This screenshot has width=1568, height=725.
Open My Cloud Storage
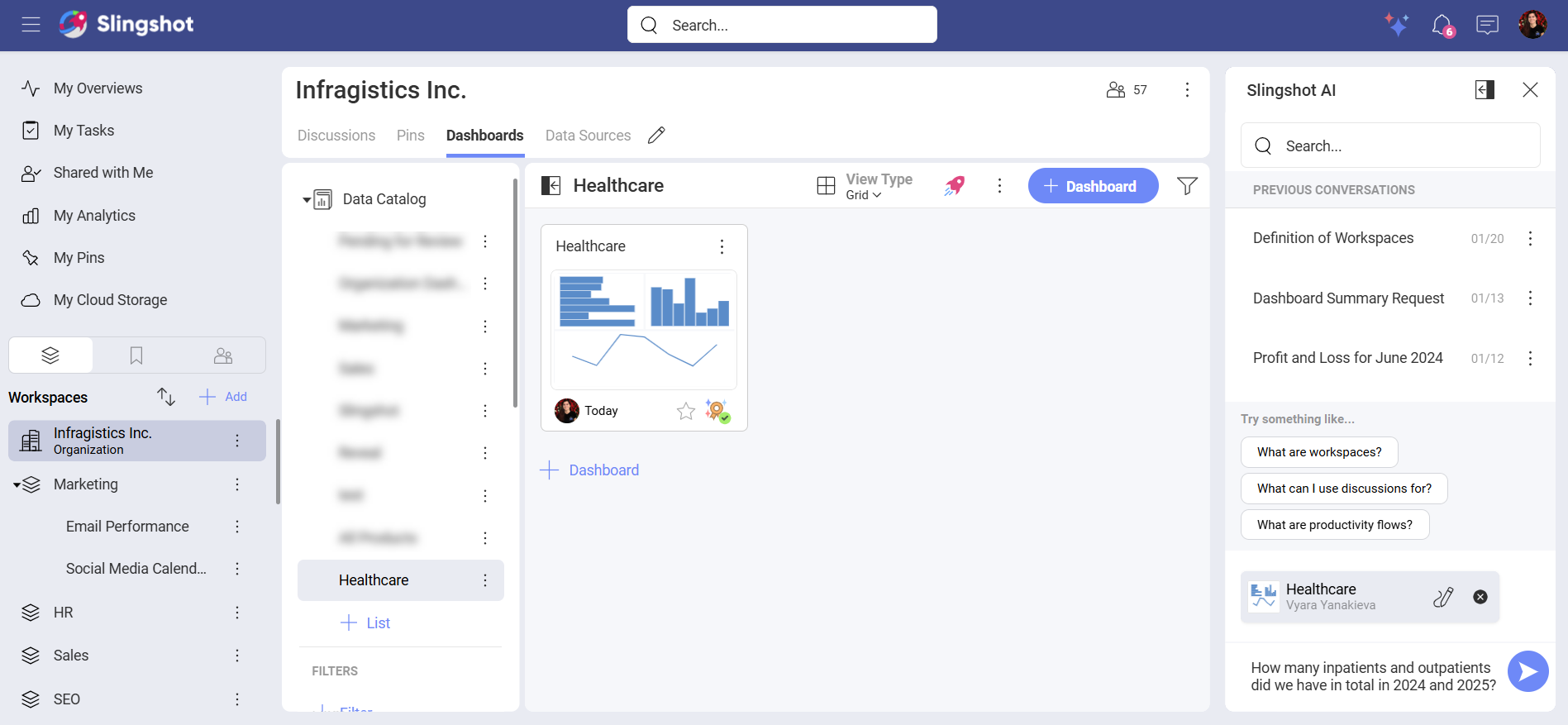[110, 300]
